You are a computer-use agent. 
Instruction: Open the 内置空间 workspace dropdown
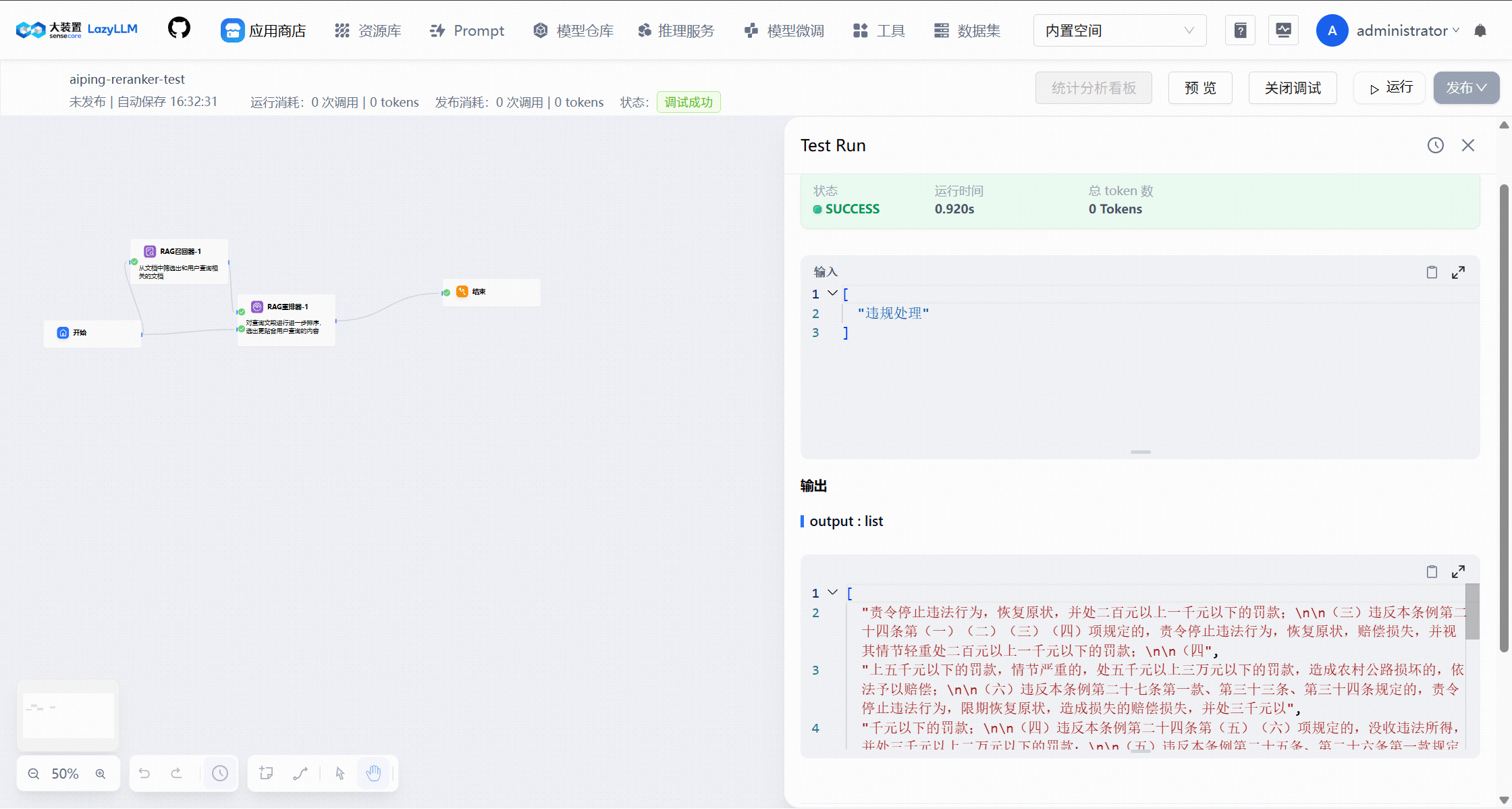[x=1119, y=30]
